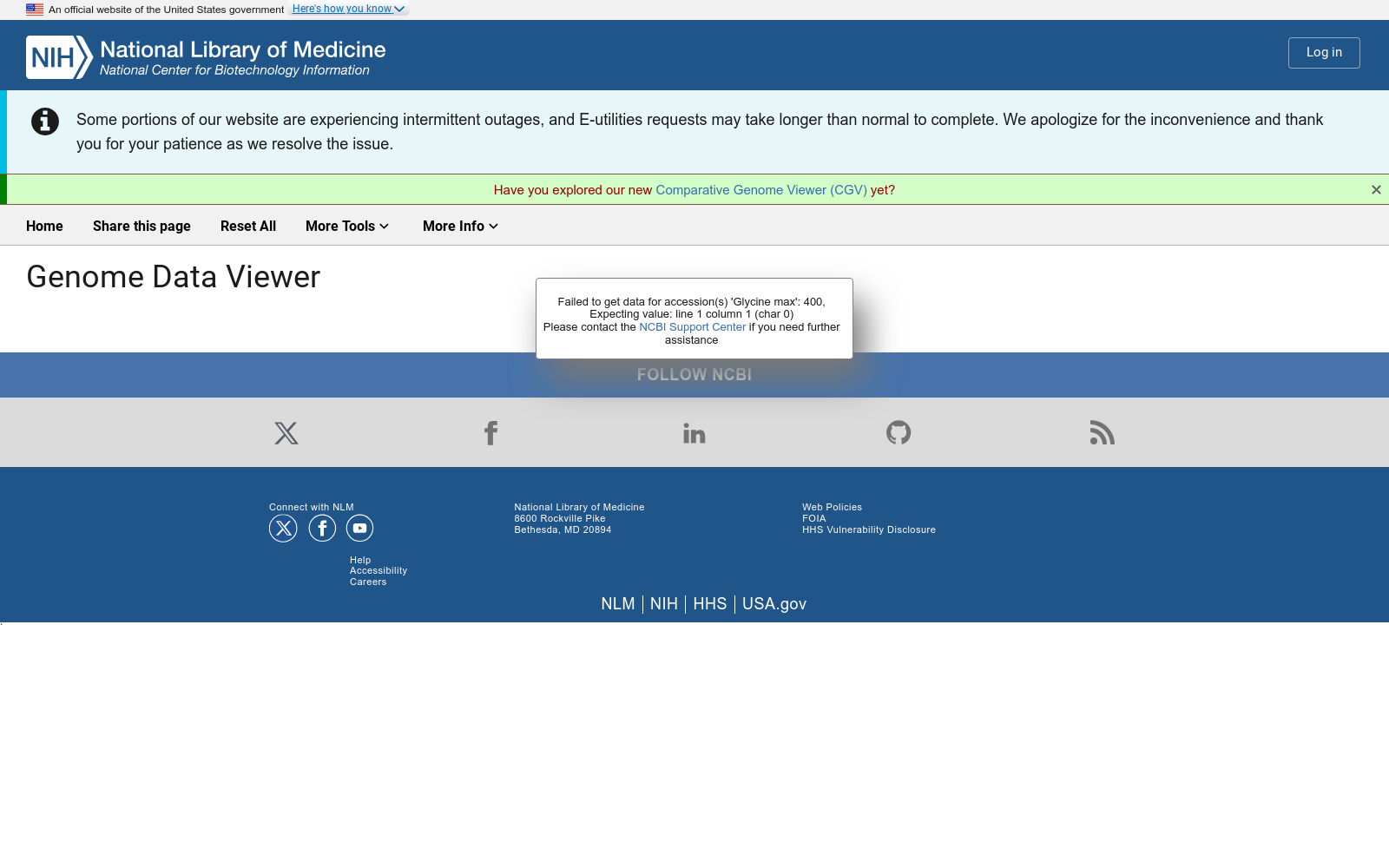Image resolution: width=1389 pixels, height=868 pixels.
Task: Click Genome Data Viewer heading
Action: point(174,277)
